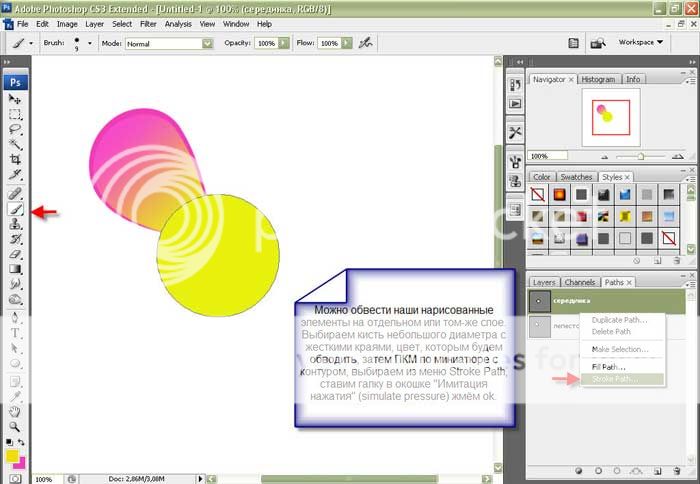This screenshot has width=700, height=484.
Task: Choose Stroke Path... from the context menu
Action: 613,379
